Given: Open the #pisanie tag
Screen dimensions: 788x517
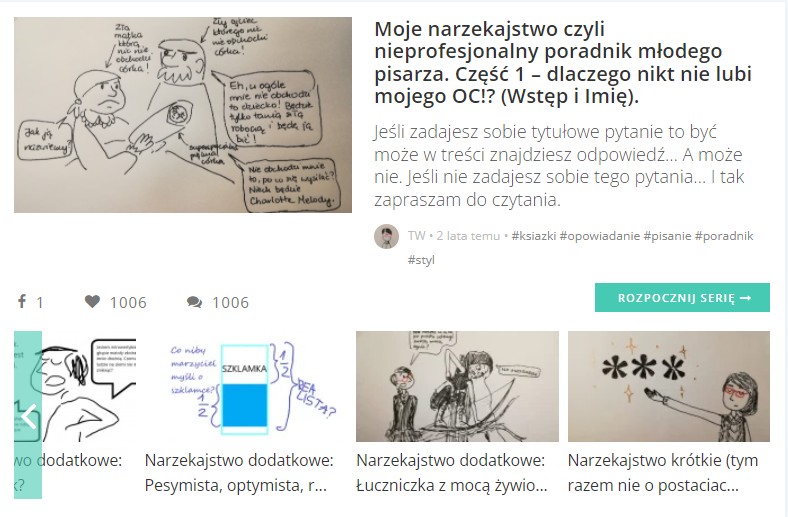Looking at the screenshot, I should pyautogui.click(x=667, y=236).
